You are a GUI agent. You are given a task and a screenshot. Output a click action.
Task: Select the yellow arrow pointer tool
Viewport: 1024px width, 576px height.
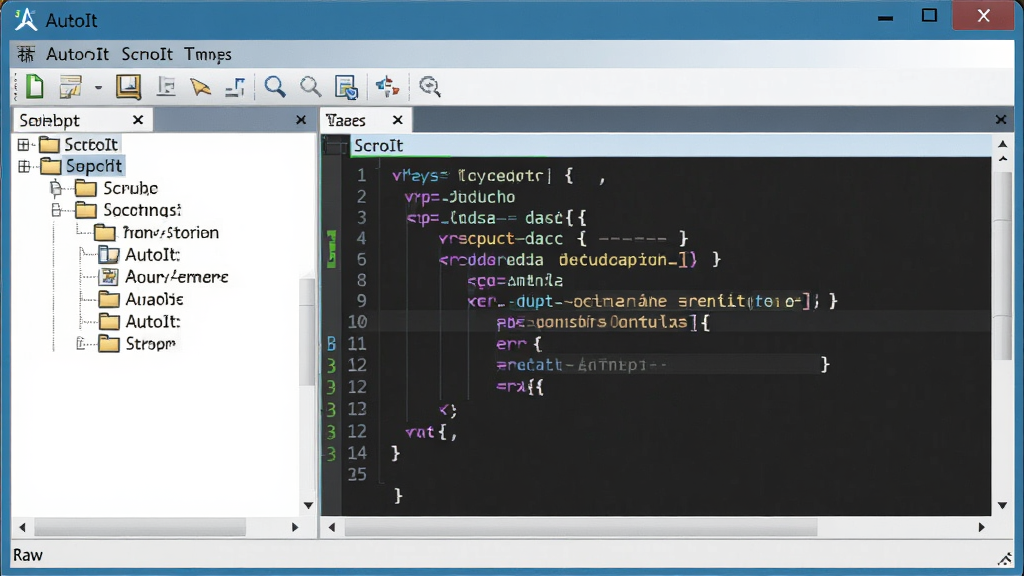200,87
